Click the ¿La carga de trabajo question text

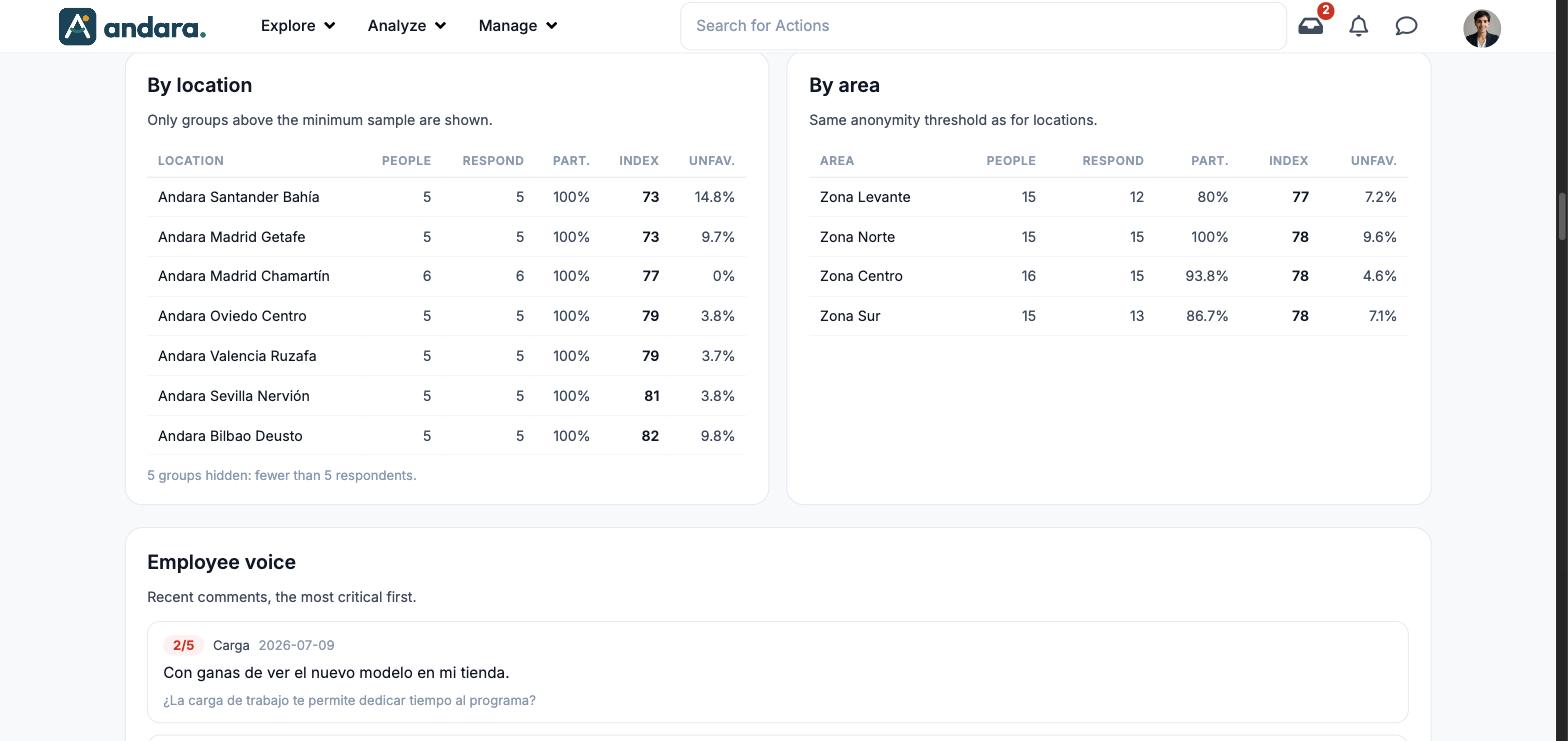349,700
